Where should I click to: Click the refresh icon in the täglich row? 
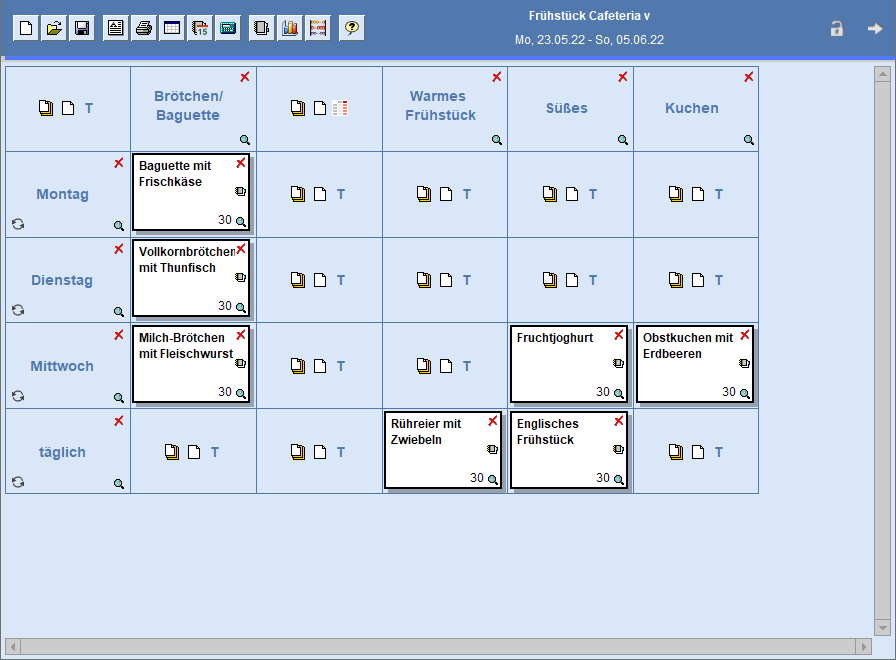coord(18,482)
